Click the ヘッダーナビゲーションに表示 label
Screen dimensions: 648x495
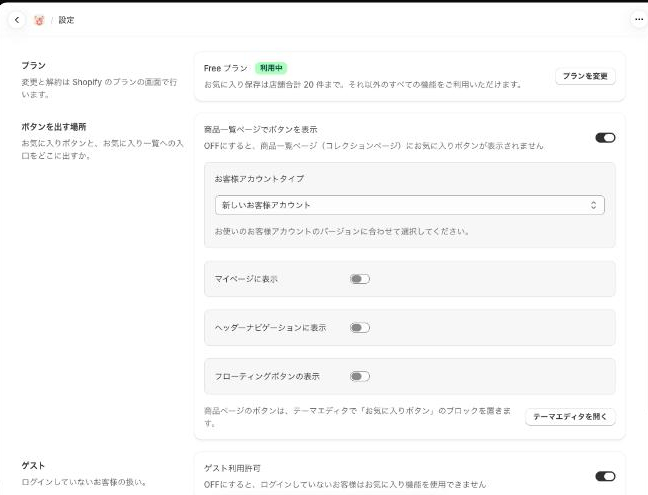point(270,328)
